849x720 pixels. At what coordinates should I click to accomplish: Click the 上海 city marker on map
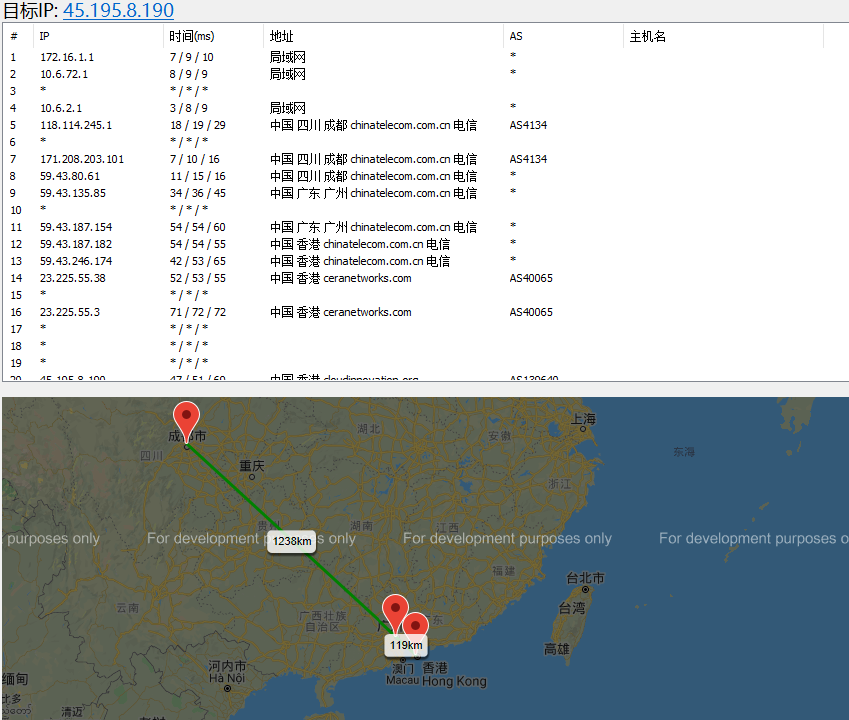[x=583, y=429]
